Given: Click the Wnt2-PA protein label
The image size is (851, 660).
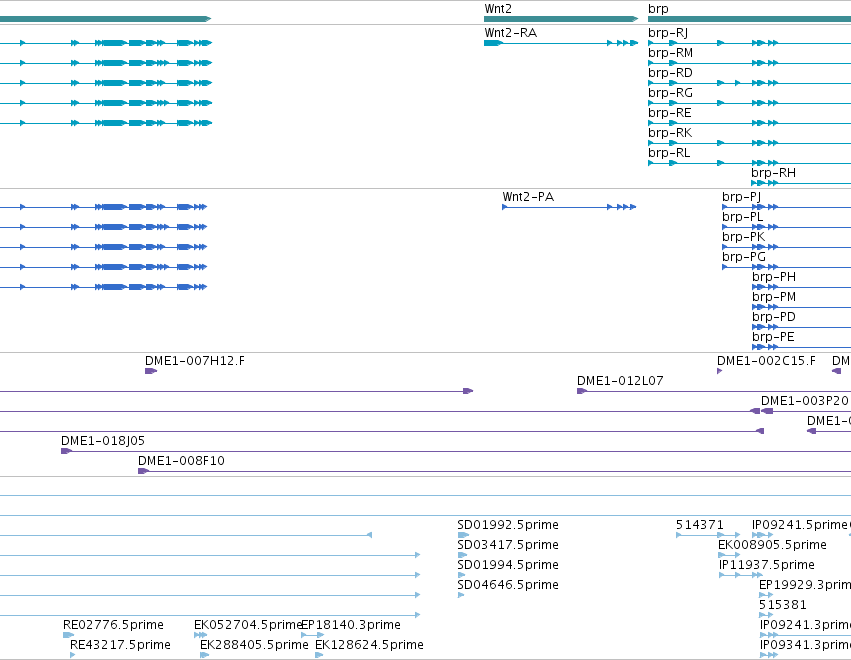Looking at the screenshot, I should 528,196.
